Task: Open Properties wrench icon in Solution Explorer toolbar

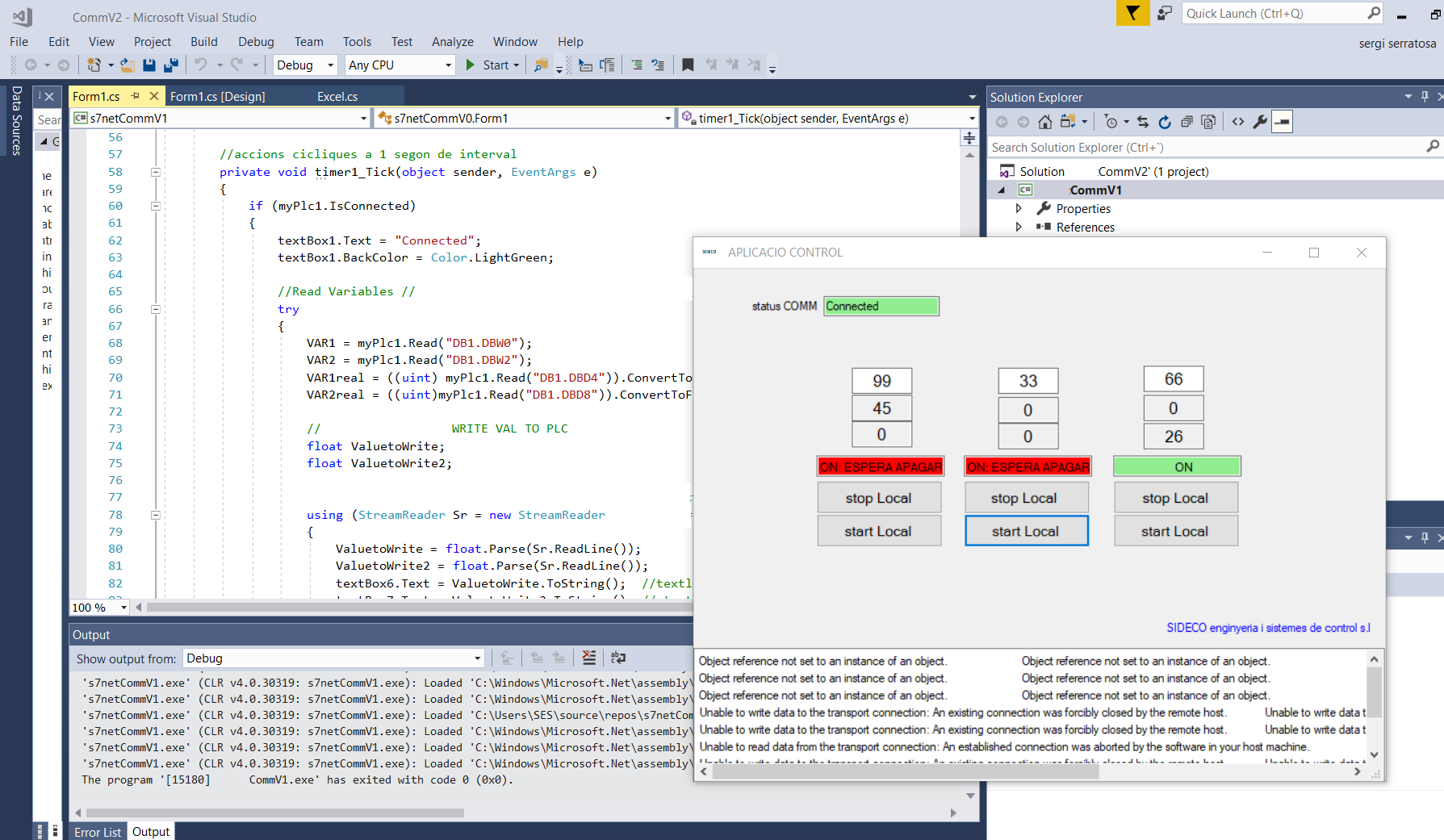Action: coord(1260,122)
